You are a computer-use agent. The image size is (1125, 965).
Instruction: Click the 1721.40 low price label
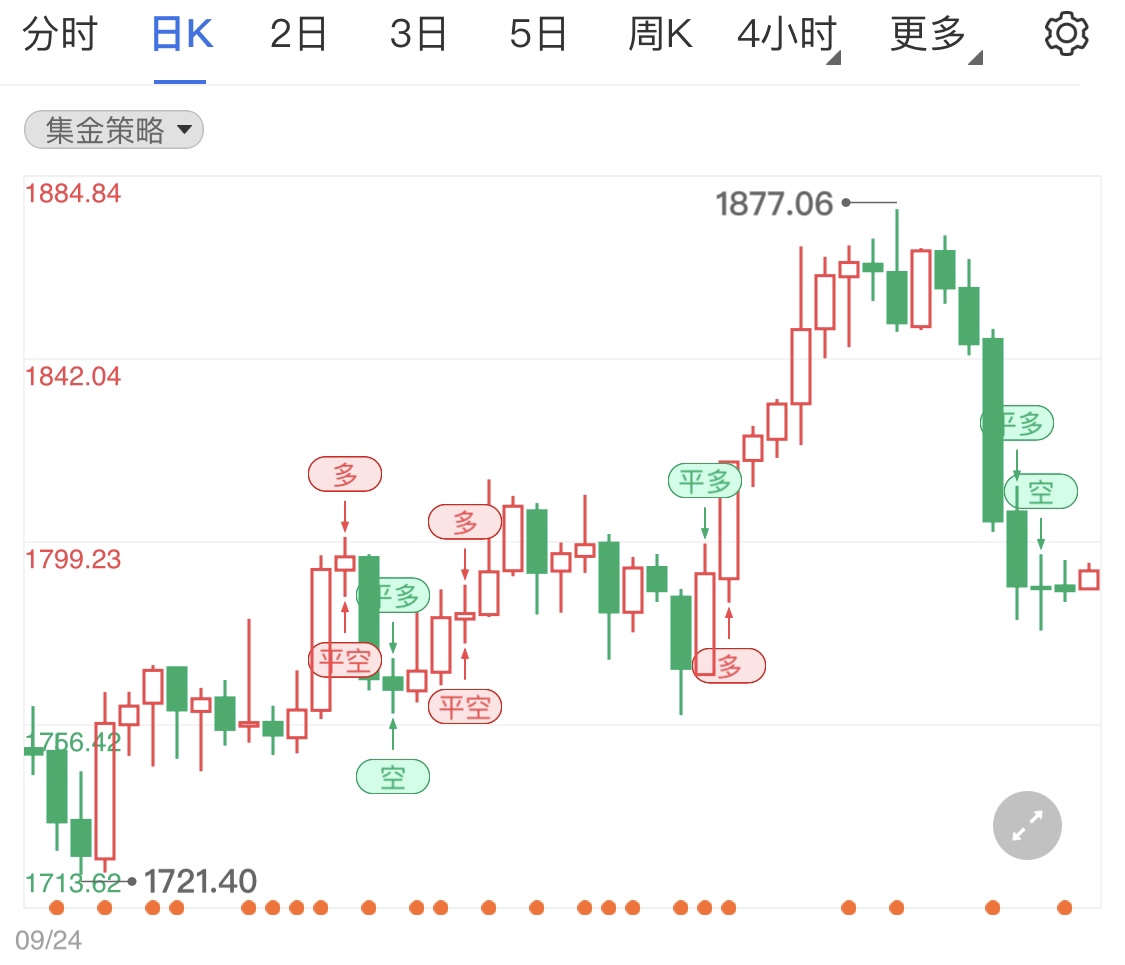pyautogui.click(x=199, y=881)
